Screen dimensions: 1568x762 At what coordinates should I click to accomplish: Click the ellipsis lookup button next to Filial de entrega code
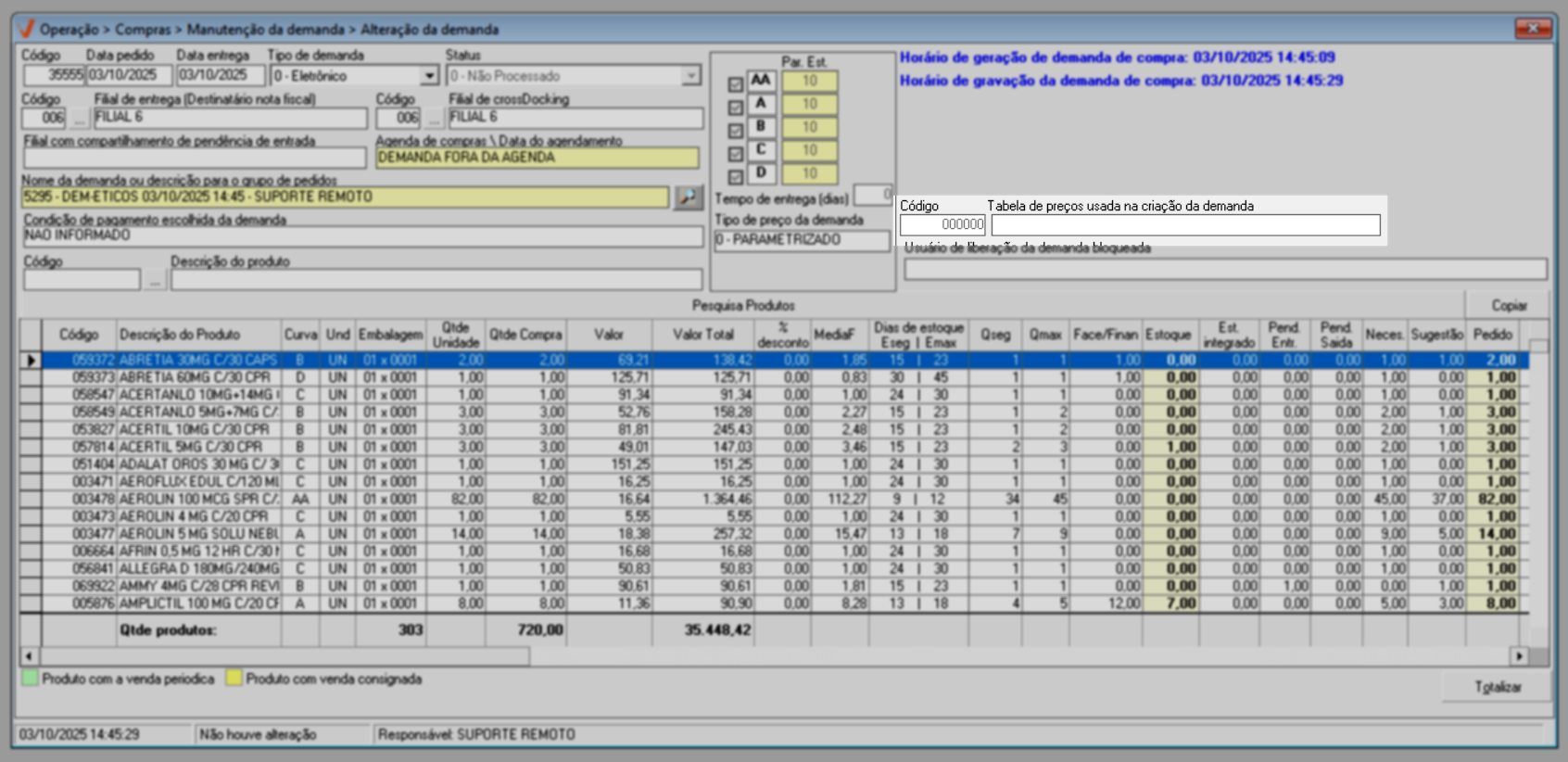(80, 119)
